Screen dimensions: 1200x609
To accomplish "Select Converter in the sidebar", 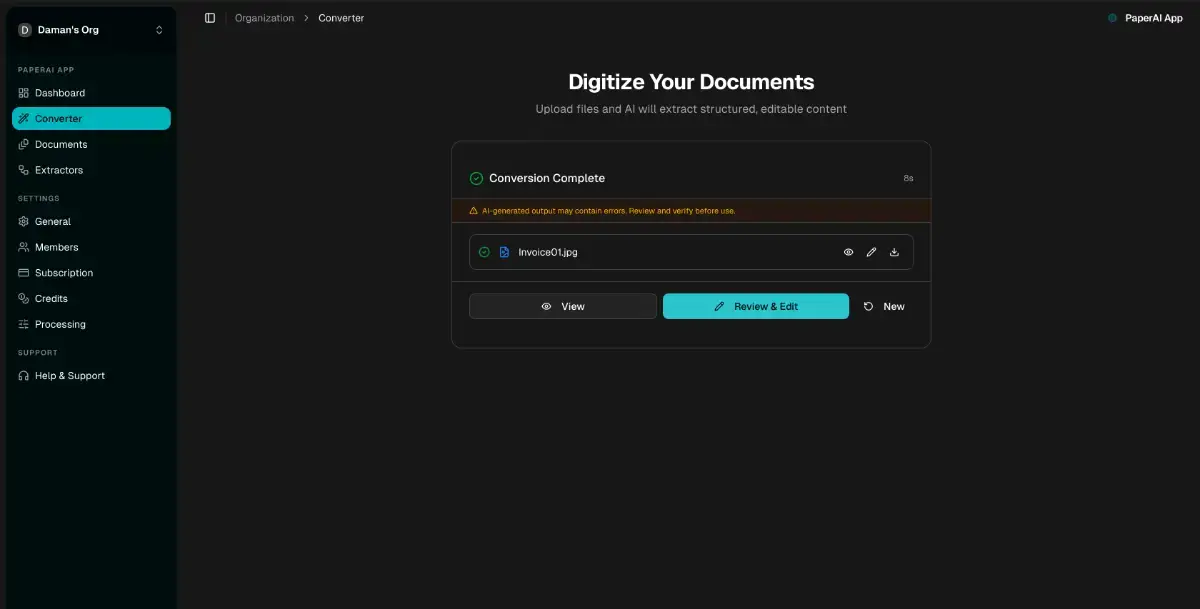I will click(x=91, y=119).
